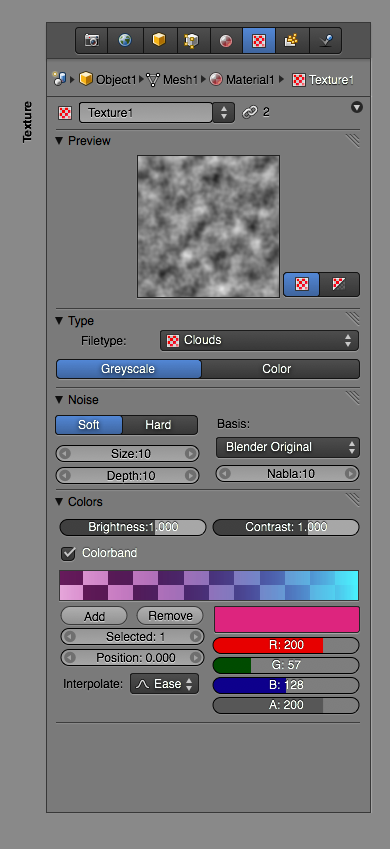Screen dimensions: 390x849
Task: Click the Texture1 name field
Action: 146,113
